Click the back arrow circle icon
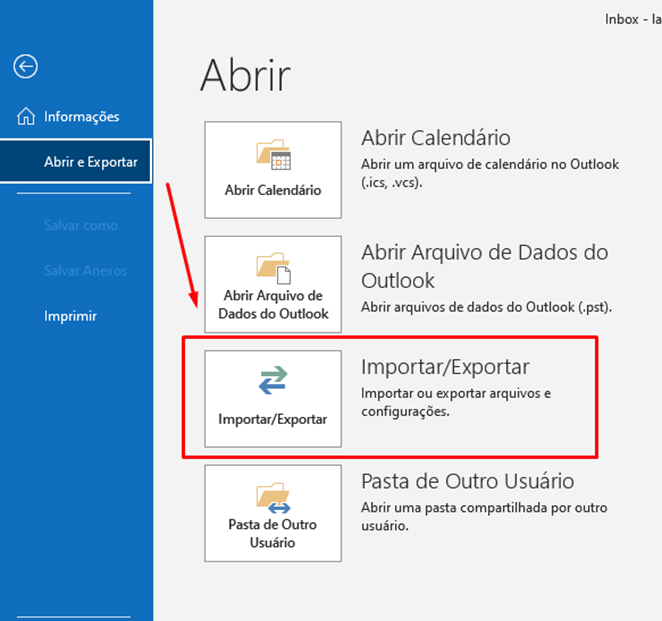The width and height of the screenshot is (662, 621). [x=25, y=66]
